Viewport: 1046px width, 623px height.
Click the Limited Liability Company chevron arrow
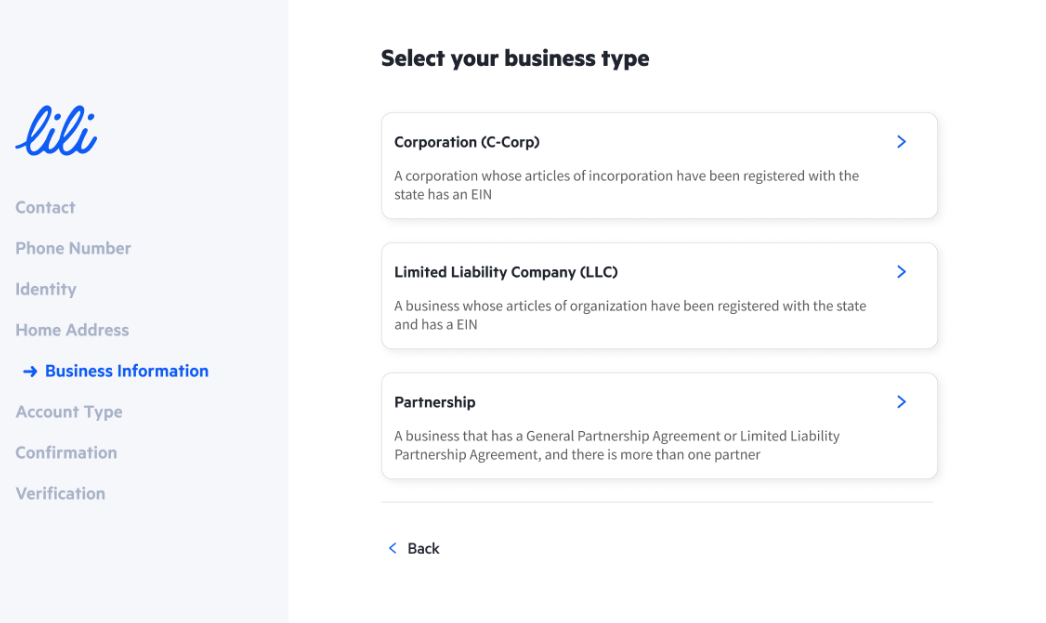tap(901, 271)
